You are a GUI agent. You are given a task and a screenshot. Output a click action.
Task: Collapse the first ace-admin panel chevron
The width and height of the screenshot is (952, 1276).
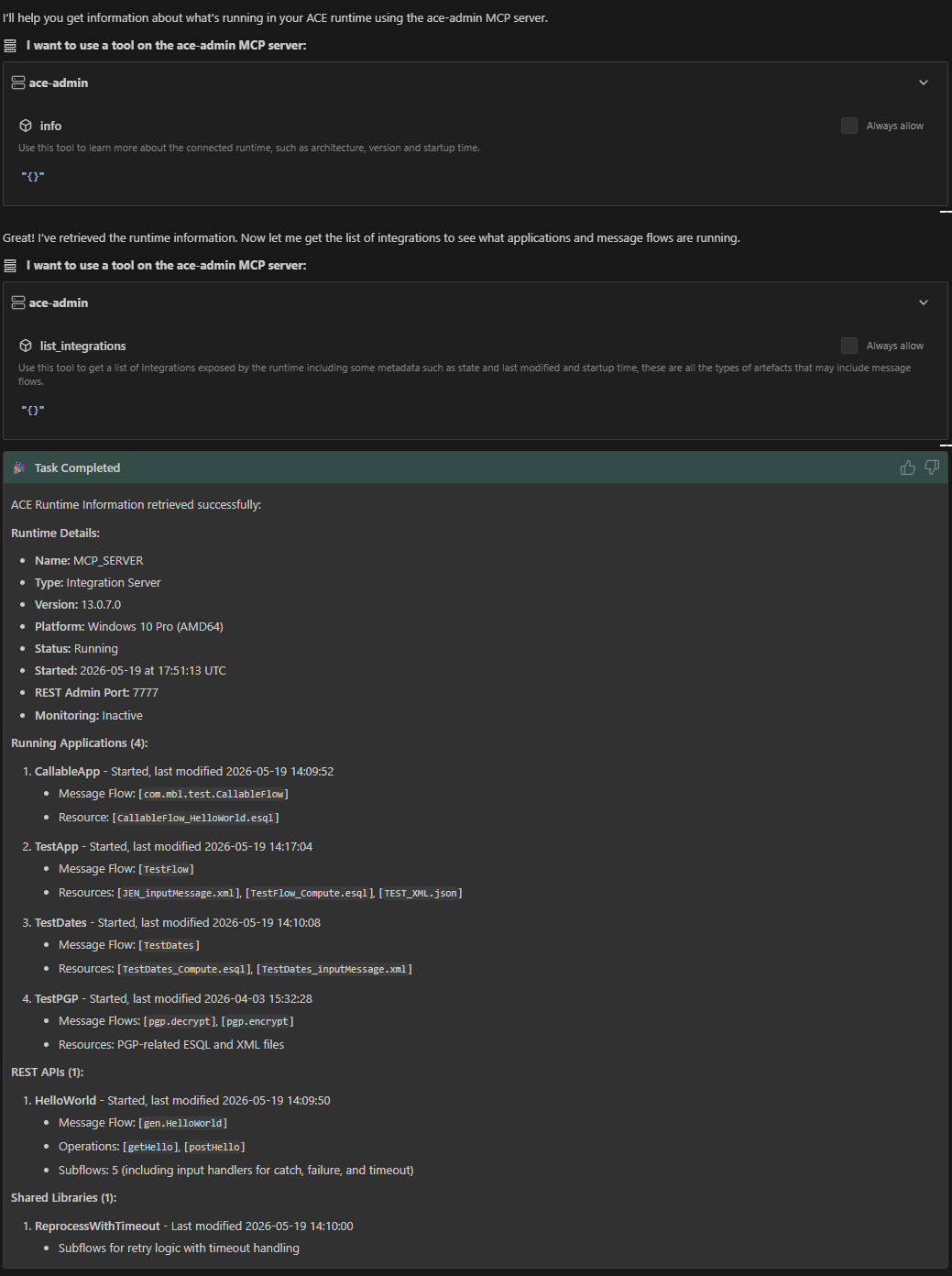924,82
